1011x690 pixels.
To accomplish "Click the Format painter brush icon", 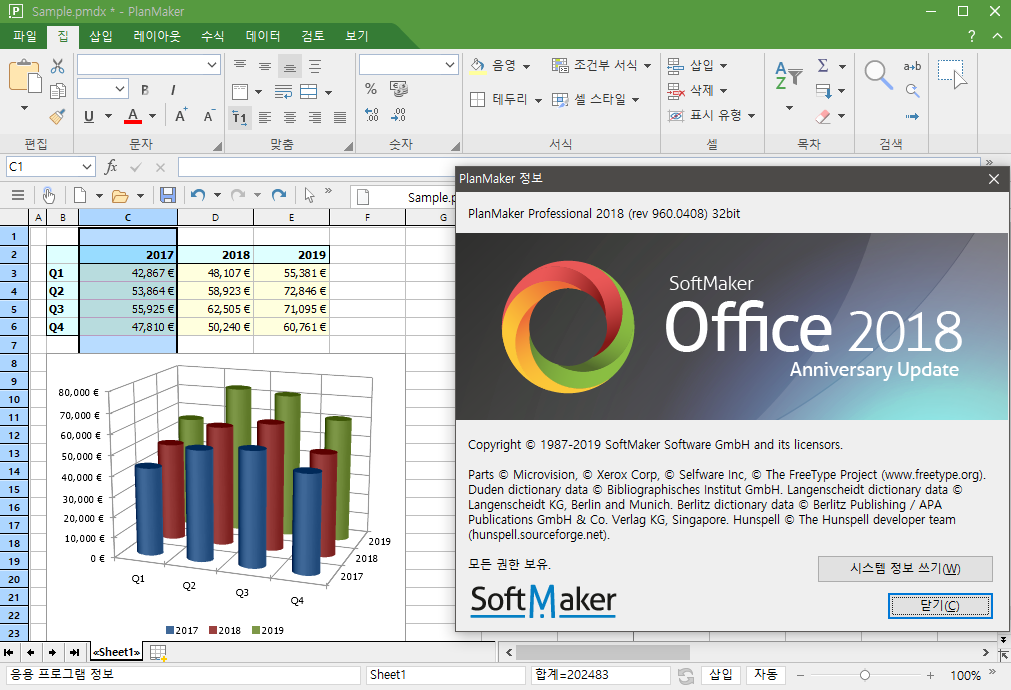I will tap(57, 116).
